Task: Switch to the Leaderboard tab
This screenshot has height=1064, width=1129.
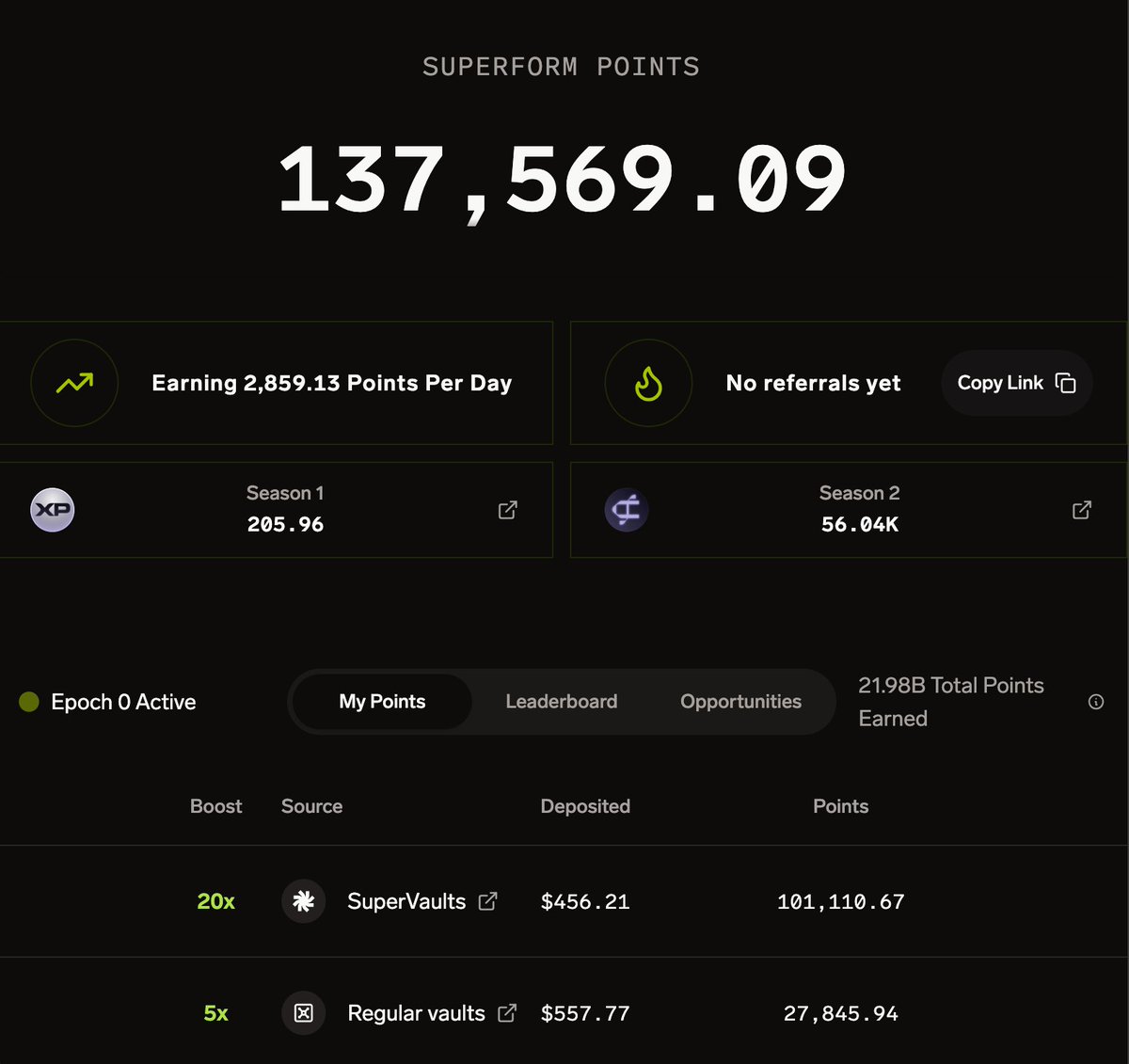Action: (x=562, y=702)
